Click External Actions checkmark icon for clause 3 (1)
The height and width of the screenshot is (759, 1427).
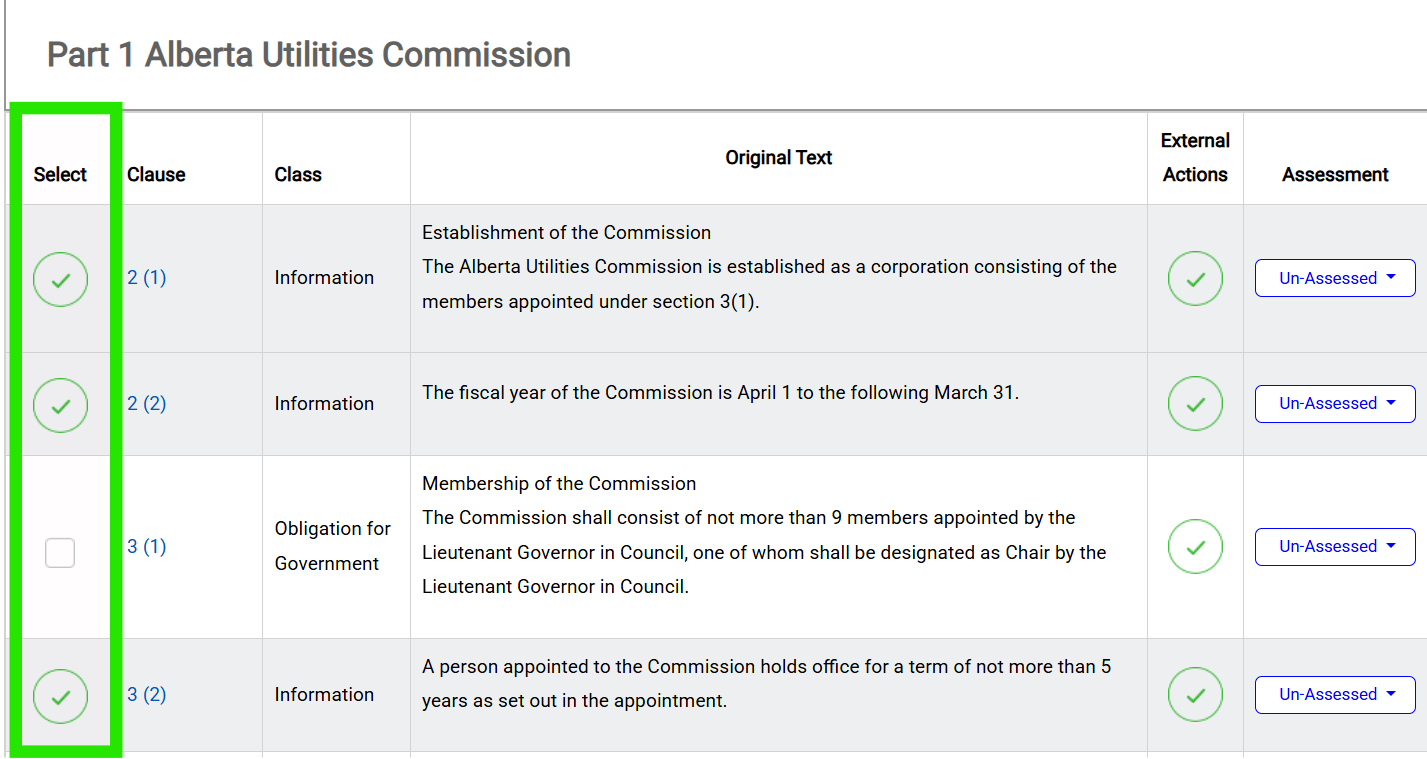tap(1195, 547)
